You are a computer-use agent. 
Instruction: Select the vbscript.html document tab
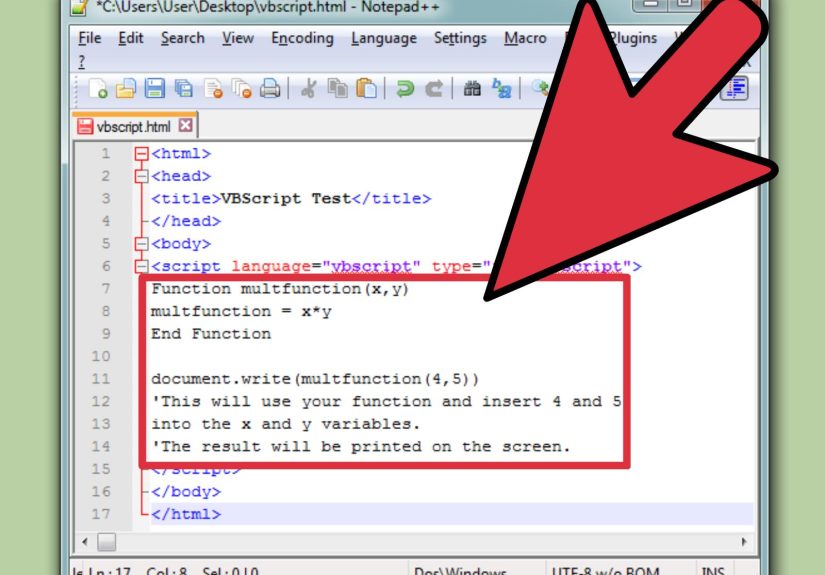(x=135, y=126)
